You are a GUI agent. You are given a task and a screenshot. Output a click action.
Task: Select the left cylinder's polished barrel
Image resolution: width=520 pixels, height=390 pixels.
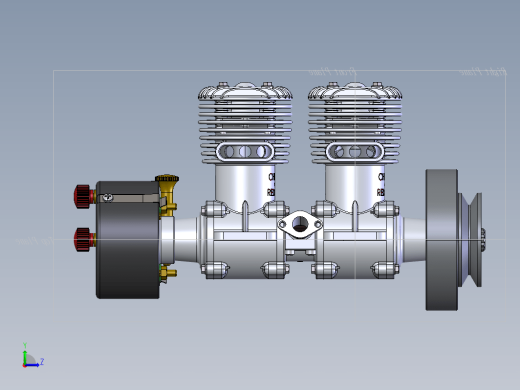coord(245,187)
